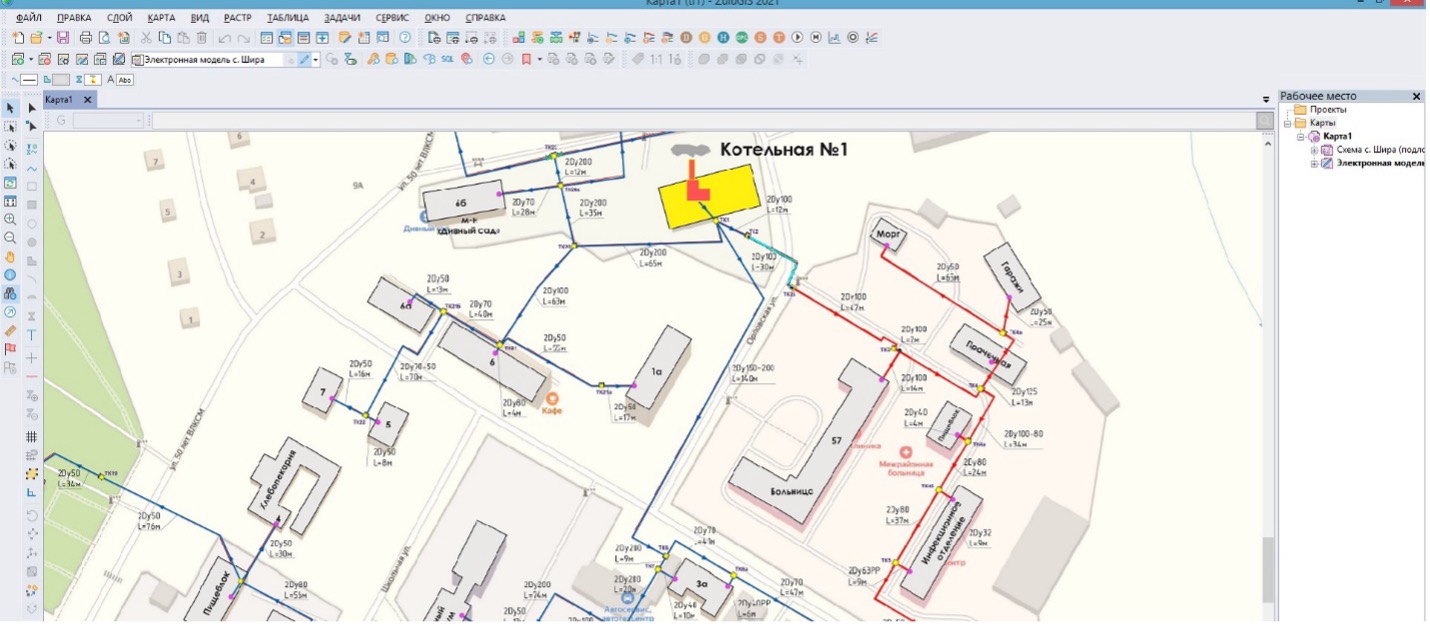Select Электронная модель layer in tree
1430x626 pixels.
(1380, 164)
